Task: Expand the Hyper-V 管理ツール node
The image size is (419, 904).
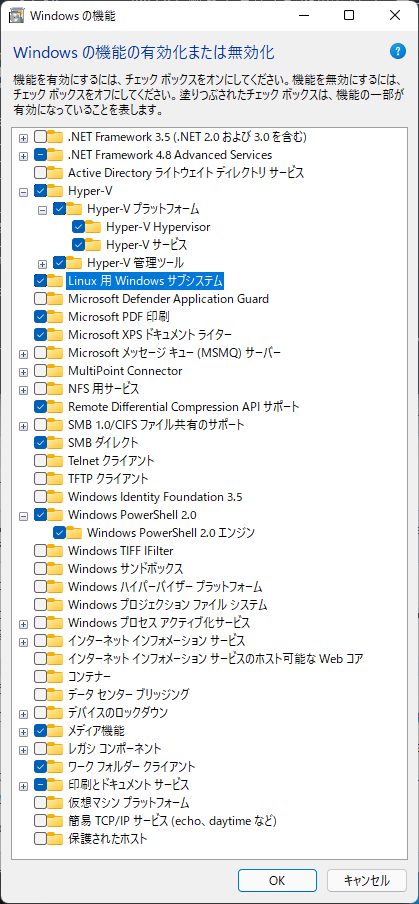Action: pos(42,264)
